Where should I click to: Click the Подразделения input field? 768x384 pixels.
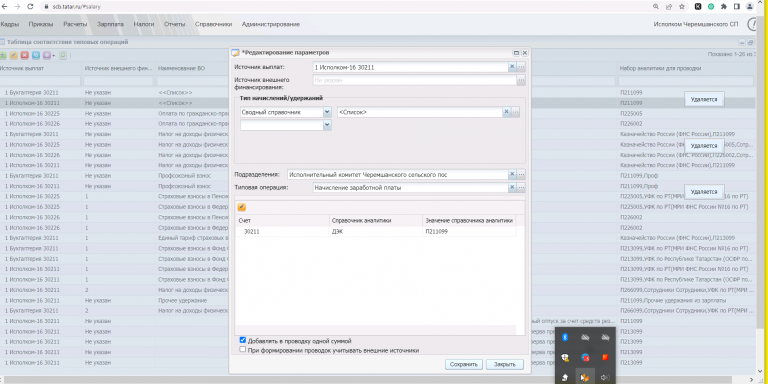[397, 174]
